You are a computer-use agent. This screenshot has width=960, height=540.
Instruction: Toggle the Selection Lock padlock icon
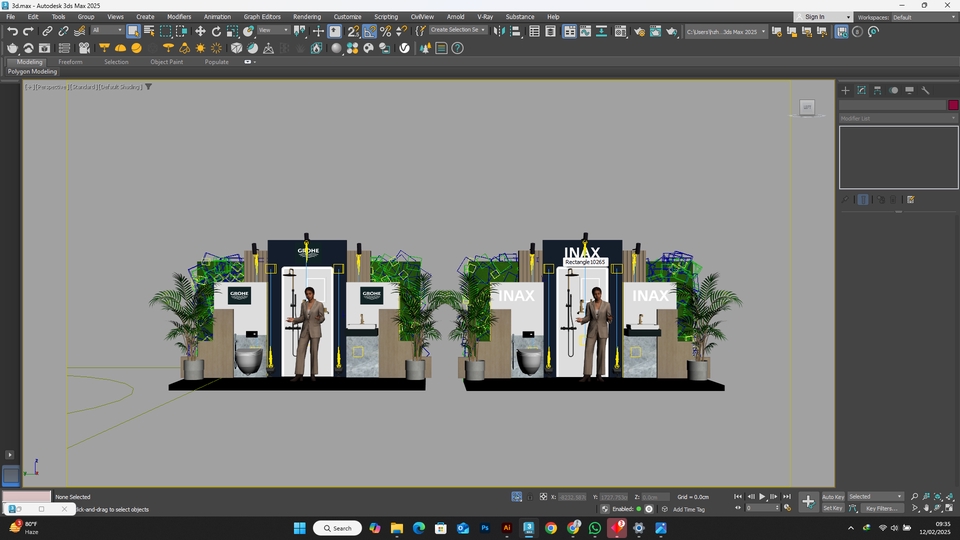[x=530, y=497]
